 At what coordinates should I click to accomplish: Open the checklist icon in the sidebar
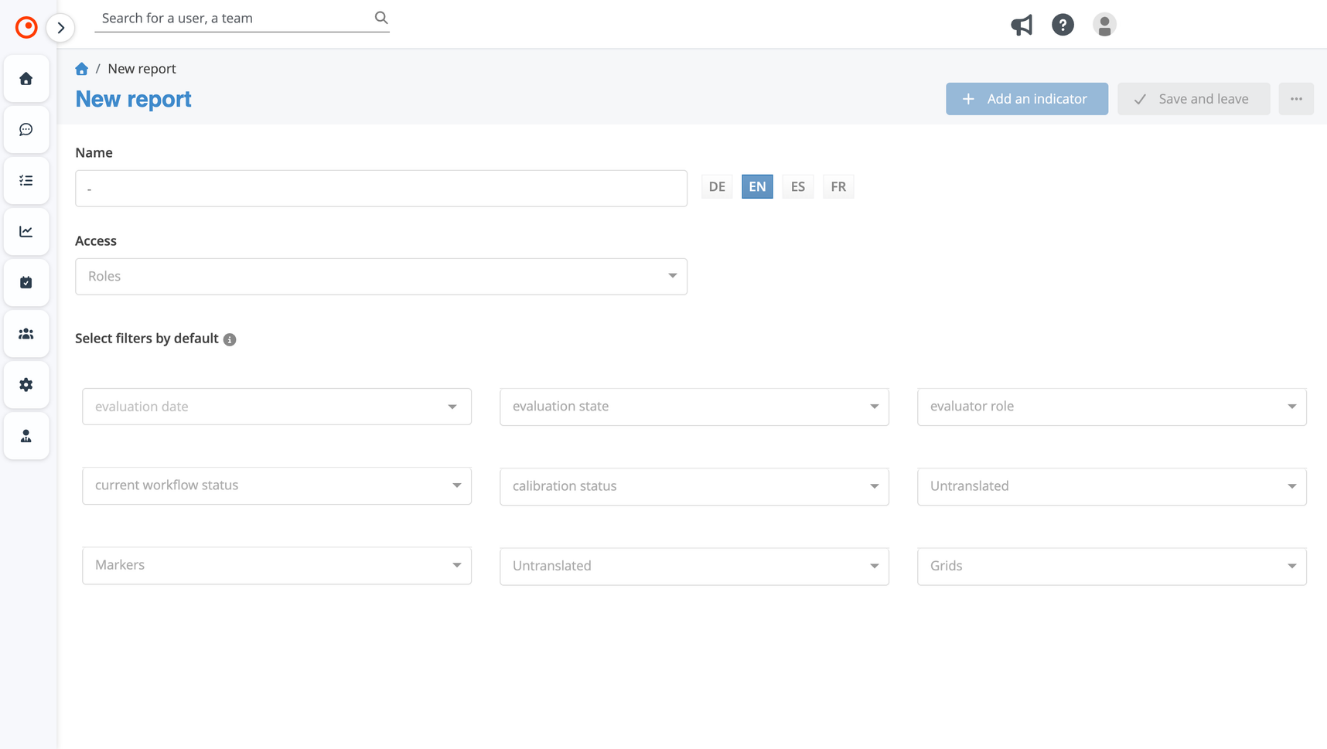click(26, 181)
